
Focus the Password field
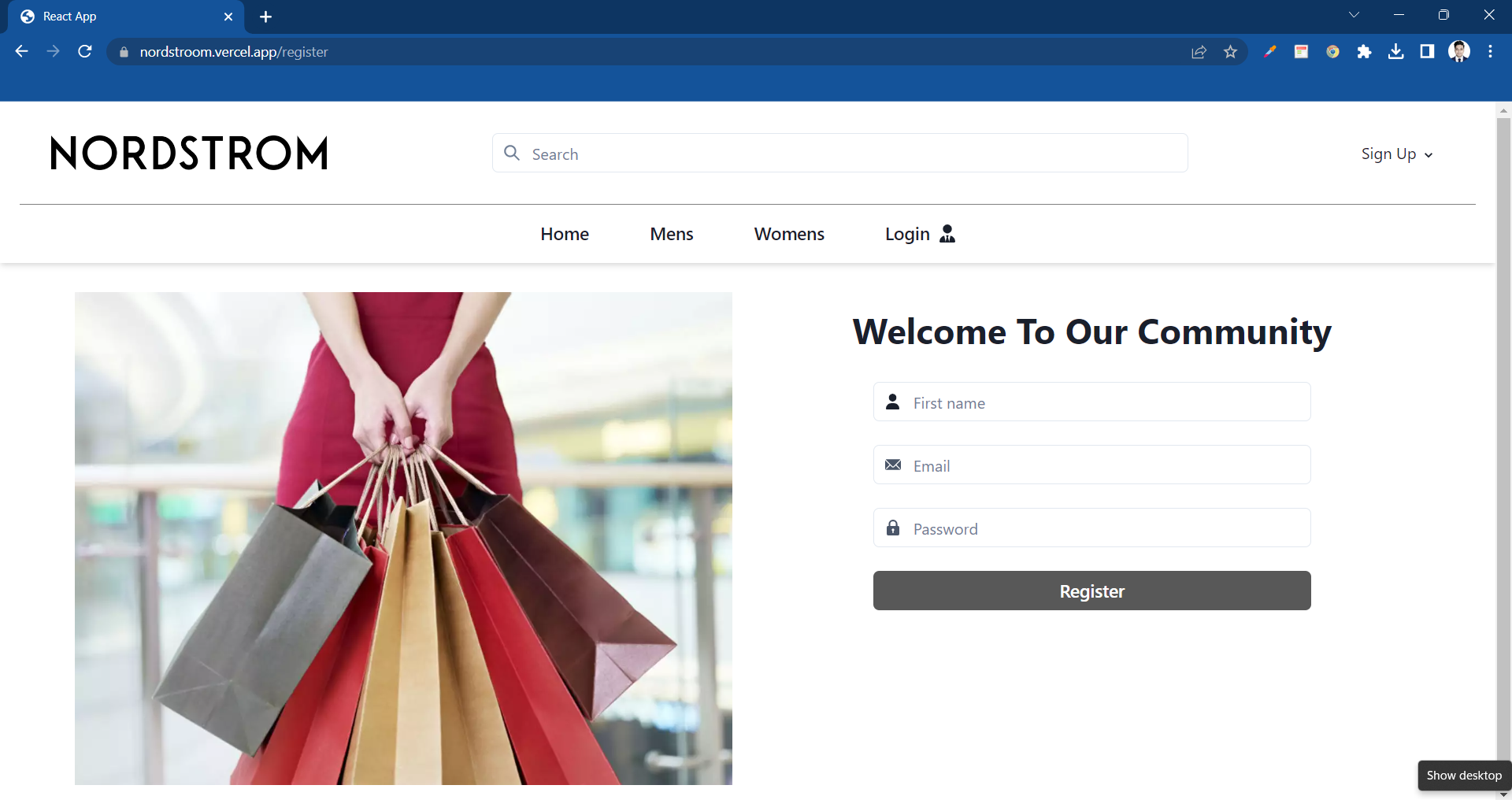1092,528
